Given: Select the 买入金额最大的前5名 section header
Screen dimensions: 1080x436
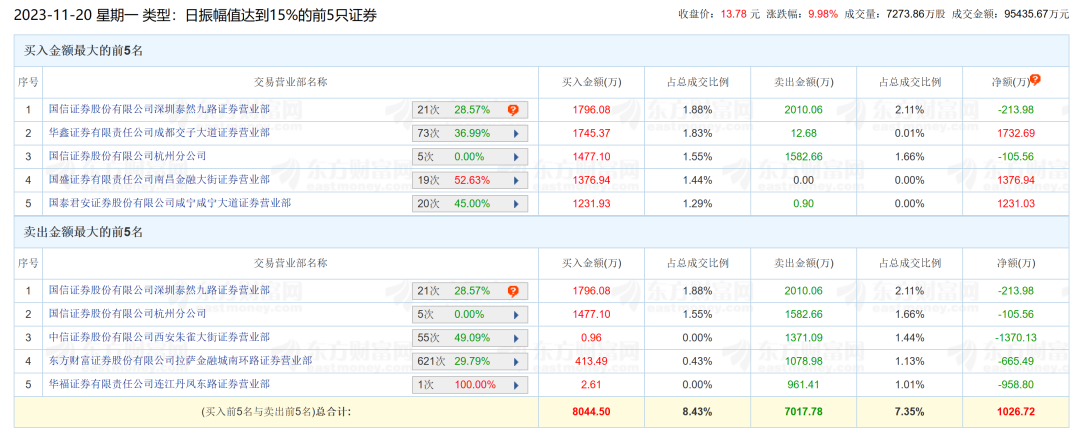Looking at the screenshot, I should pyautogui.click(x=540, y=50).
